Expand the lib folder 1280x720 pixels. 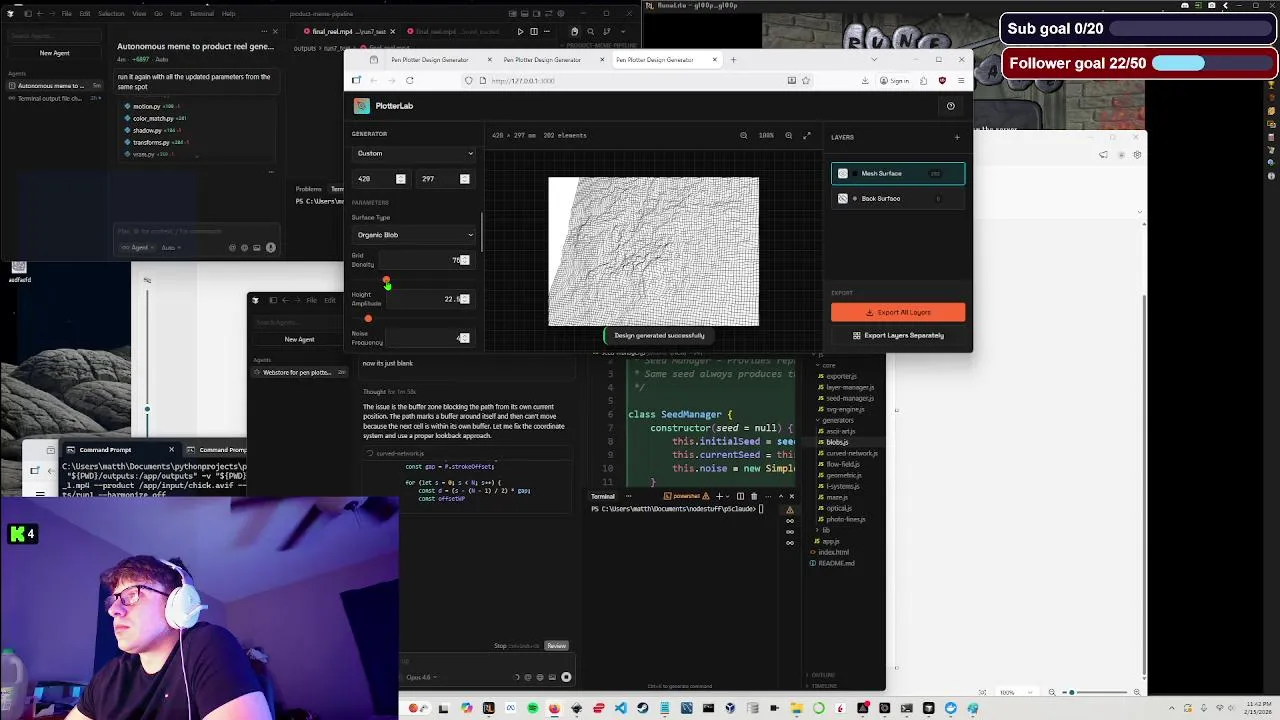point(823,530)
